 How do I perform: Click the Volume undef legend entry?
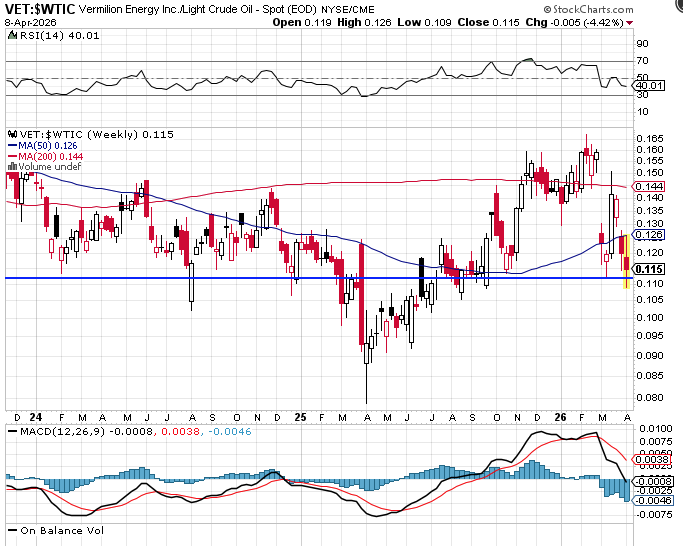[x=44, y=166]
